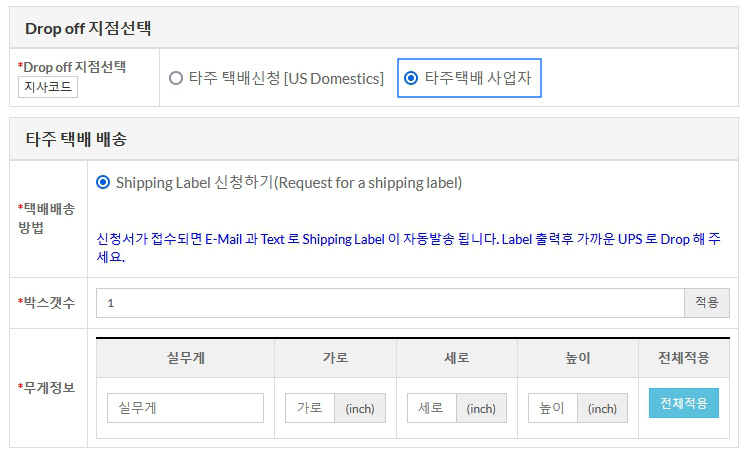The height and width of the screenshot is (454, 753).
Task: Focus the 높이 height input field
Action: pyautogui.click(x=553, y=408)
